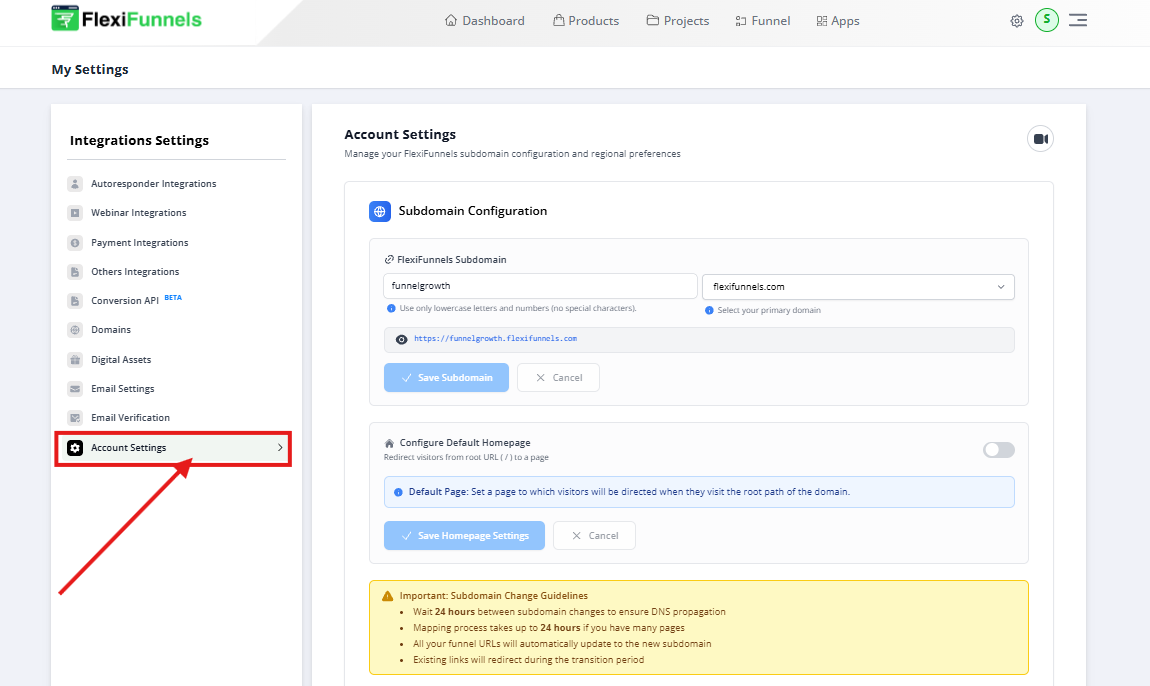The image size is (1150, 686).
Task: Click the Subdomain Configuration globe icon
Action: [x=380, y=211]
